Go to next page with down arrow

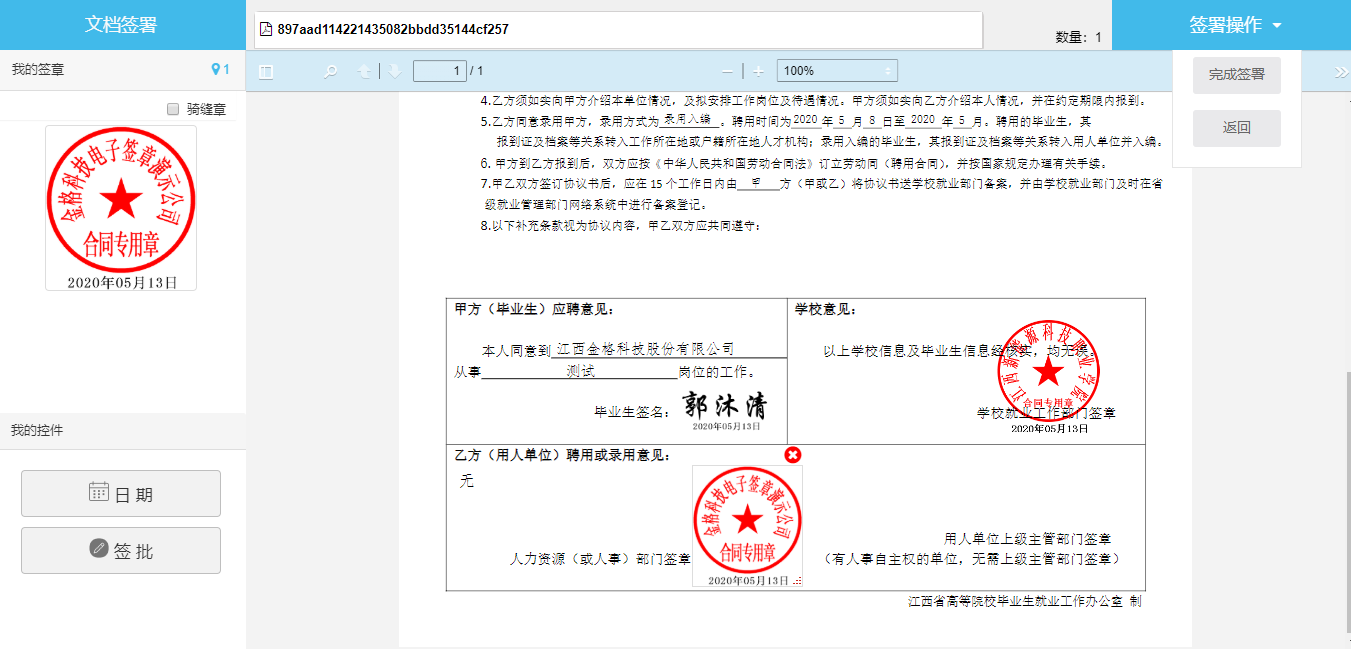395,71
